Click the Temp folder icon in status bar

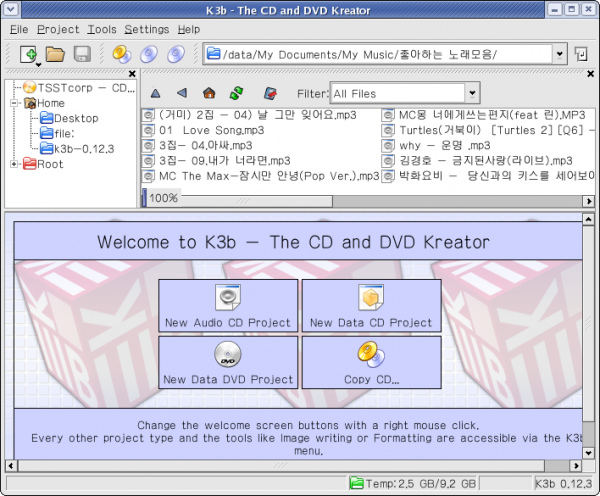(x=357, y=483)
